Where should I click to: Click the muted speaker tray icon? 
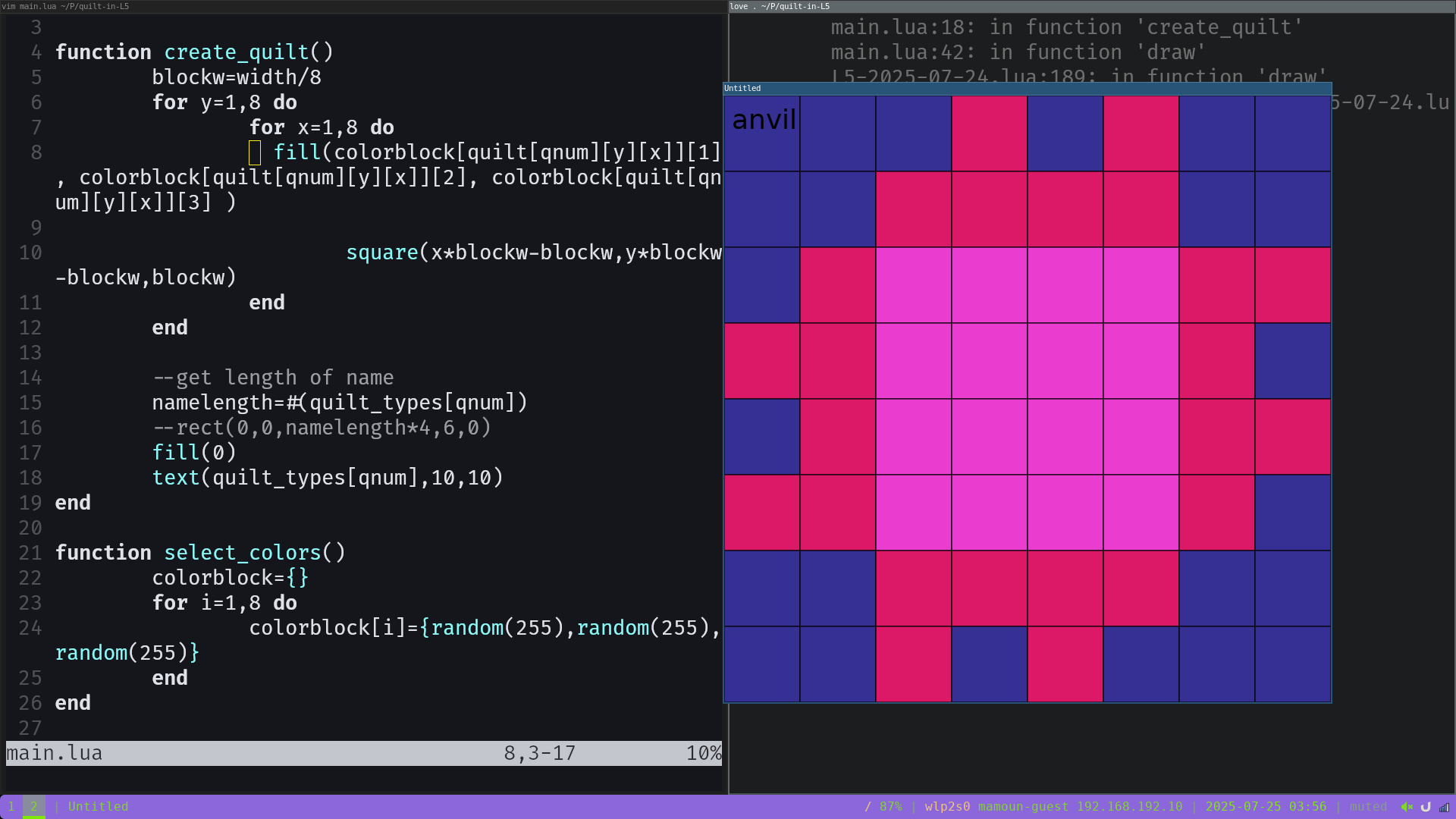tap(1407, 807)
